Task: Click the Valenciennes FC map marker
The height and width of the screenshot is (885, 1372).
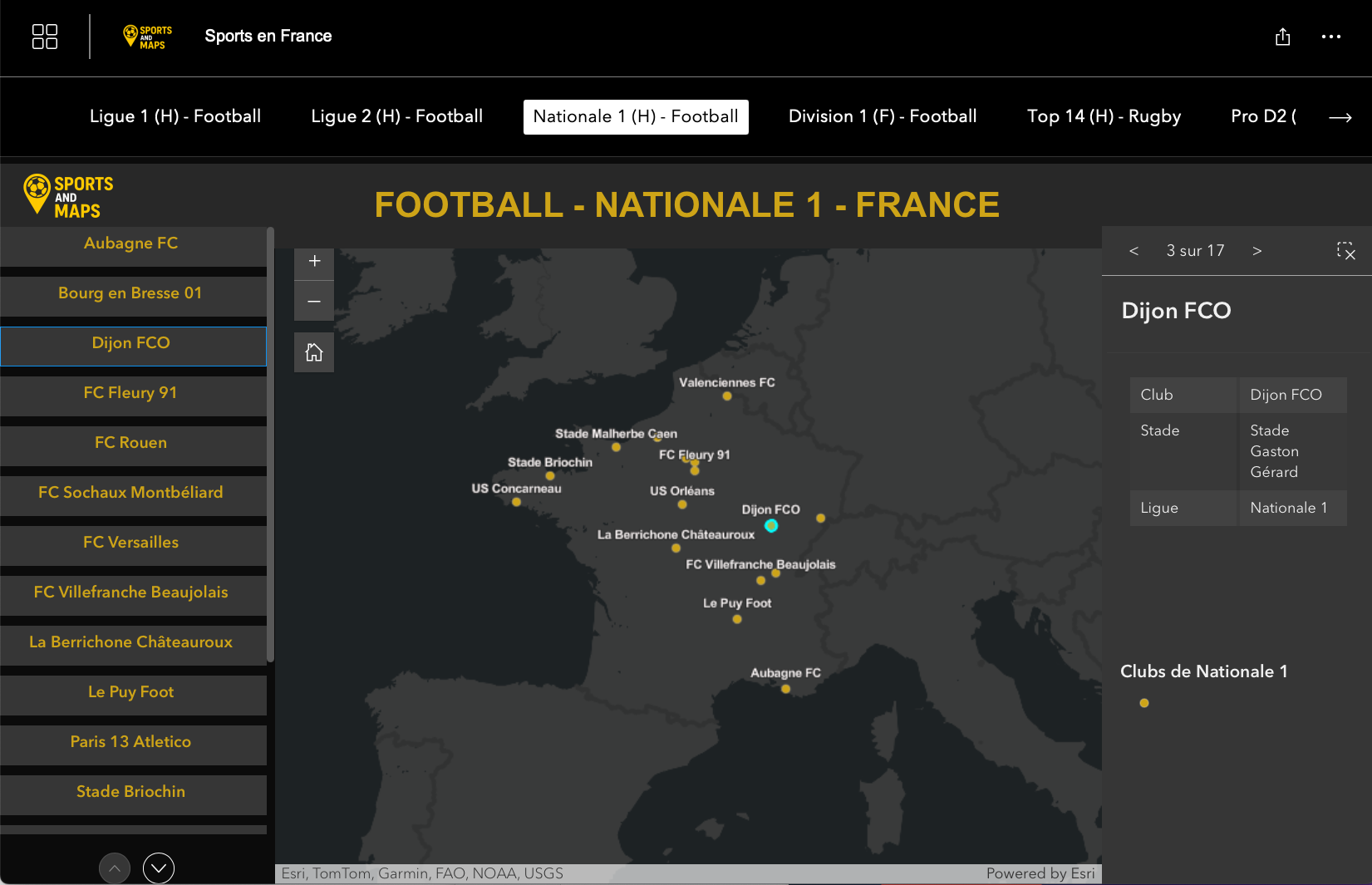Action: click(x=727, y=396)
